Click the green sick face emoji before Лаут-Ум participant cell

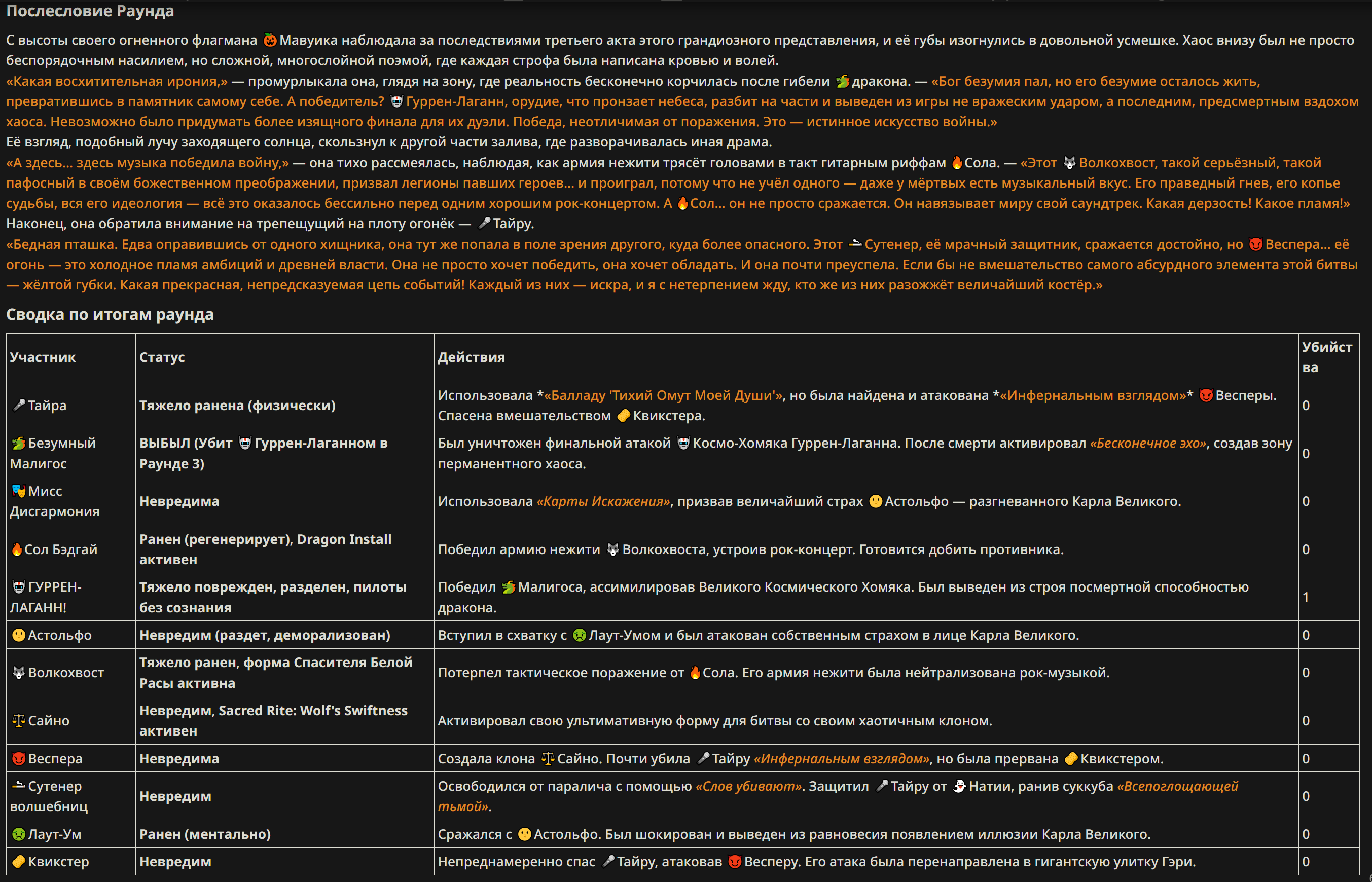point(19,834)
